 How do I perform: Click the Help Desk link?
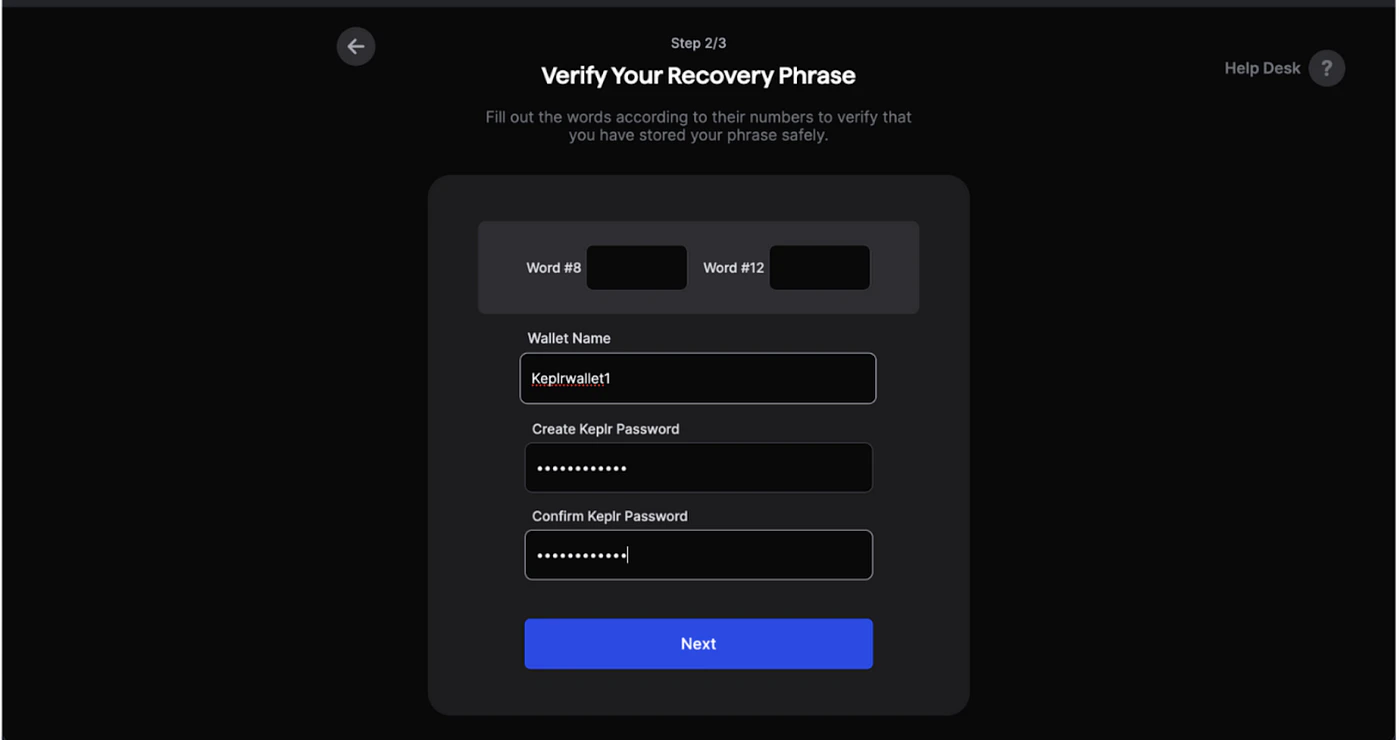coord(1262,68)
